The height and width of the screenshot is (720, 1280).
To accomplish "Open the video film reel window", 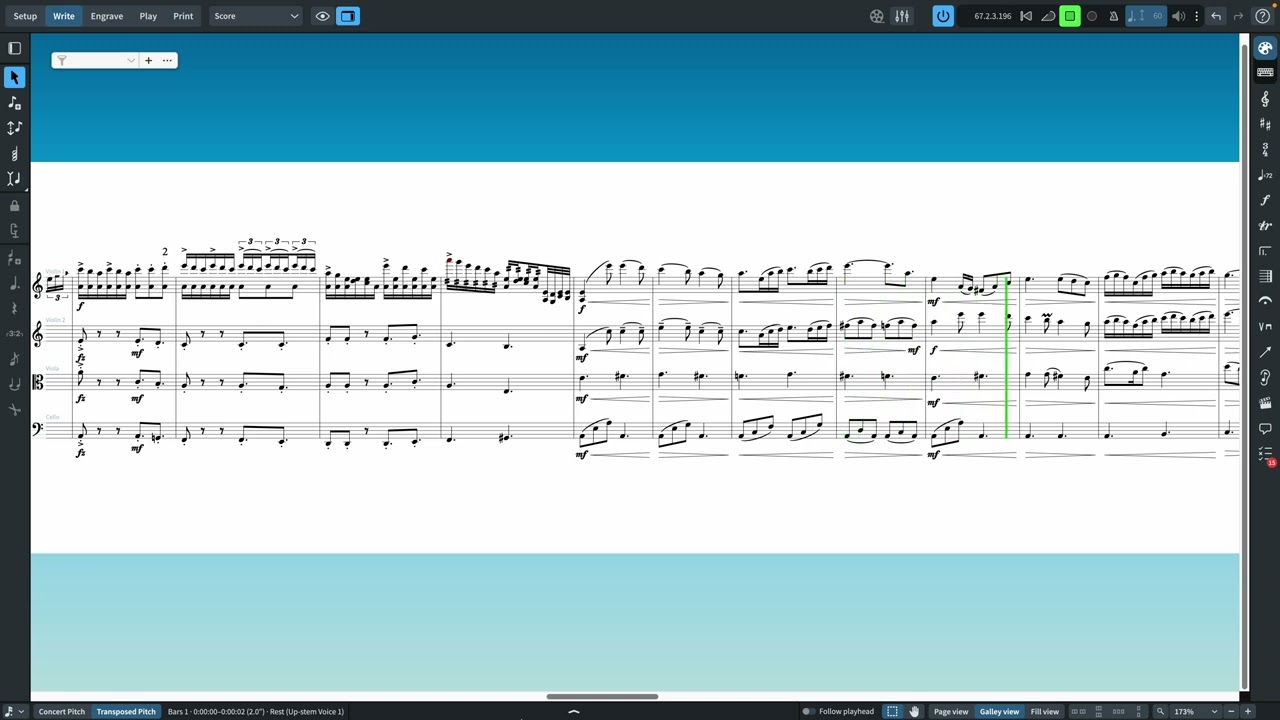I will (x=877, y=16).
